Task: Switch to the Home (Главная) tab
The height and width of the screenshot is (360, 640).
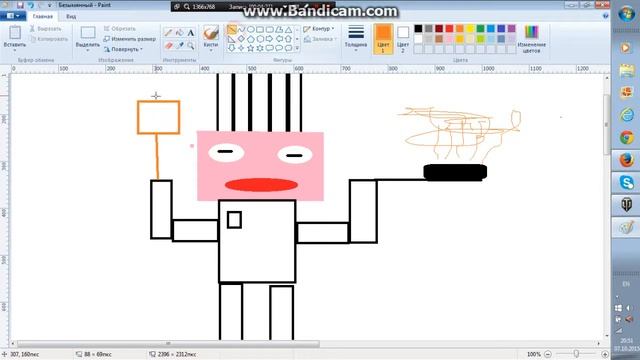Action: tap(42, 16)
